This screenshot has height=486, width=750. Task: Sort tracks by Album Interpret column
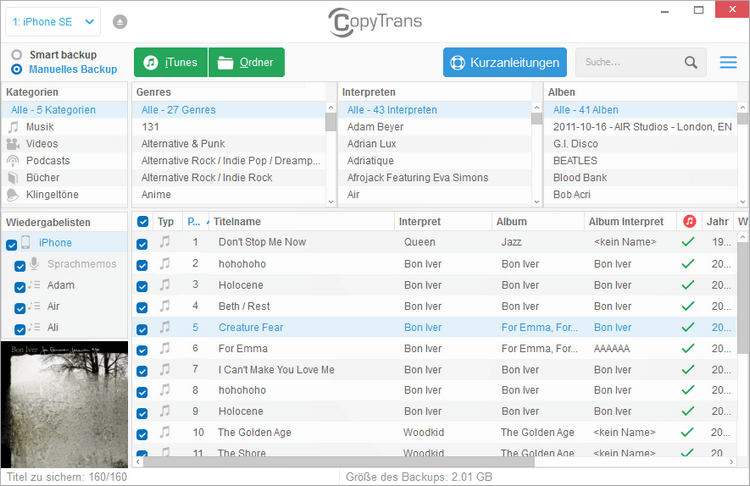630,221
